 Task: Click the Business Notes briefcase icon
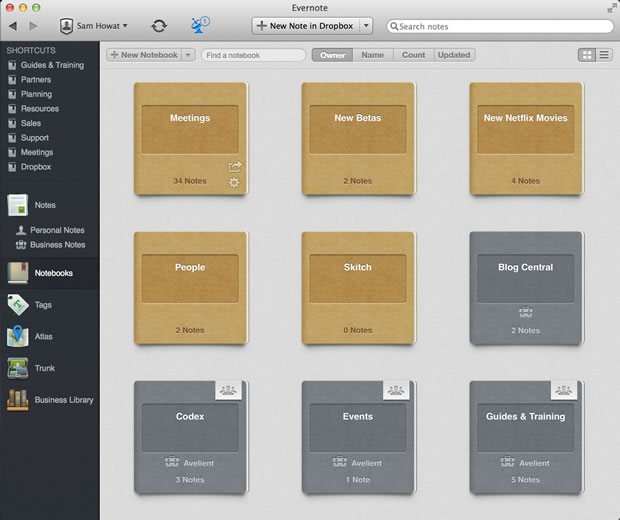(21, 245)
